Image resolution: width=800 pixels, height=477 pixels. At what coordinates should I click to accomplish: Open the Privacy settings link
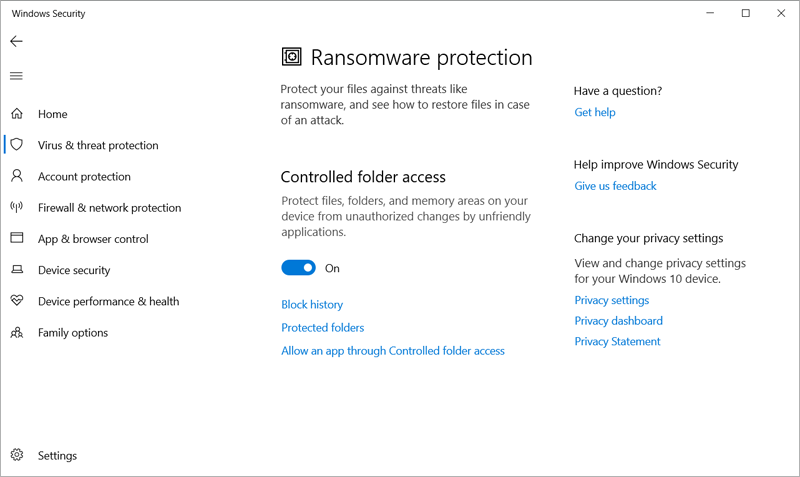[x=611, y=300]
